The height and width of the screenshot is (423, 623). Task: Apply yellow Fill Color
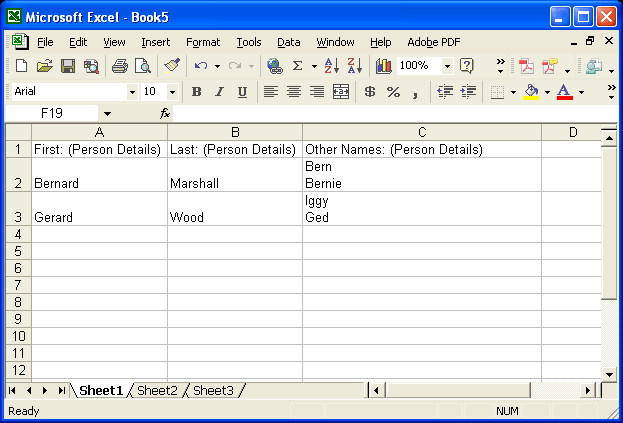pos(531,92)
